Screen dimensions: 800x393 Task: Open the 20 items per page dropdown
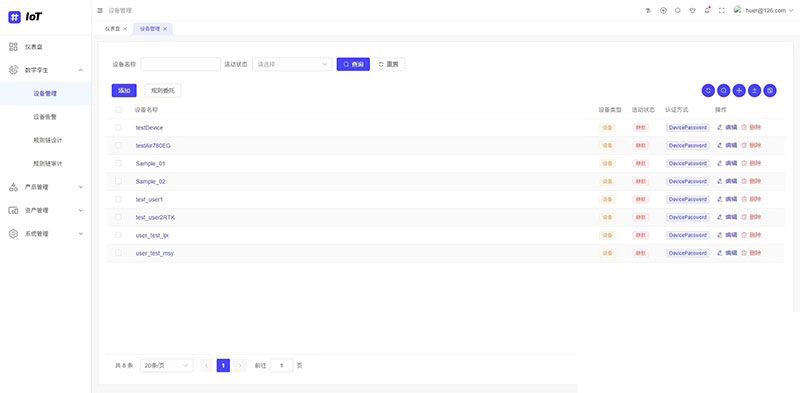click(166, 365)
